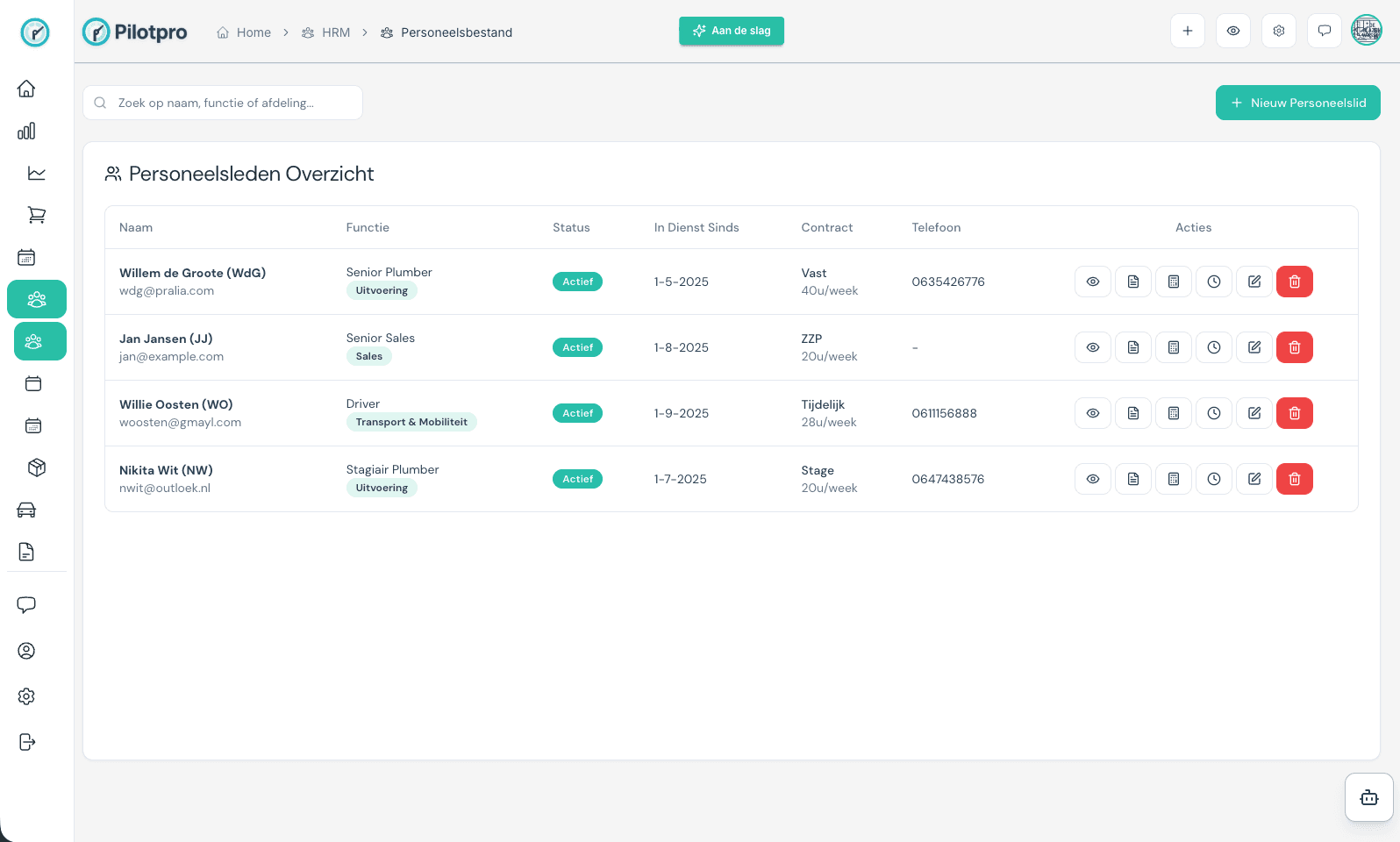
Task: Open the shopping cart sidebar icon
Action: click(36, 215)
